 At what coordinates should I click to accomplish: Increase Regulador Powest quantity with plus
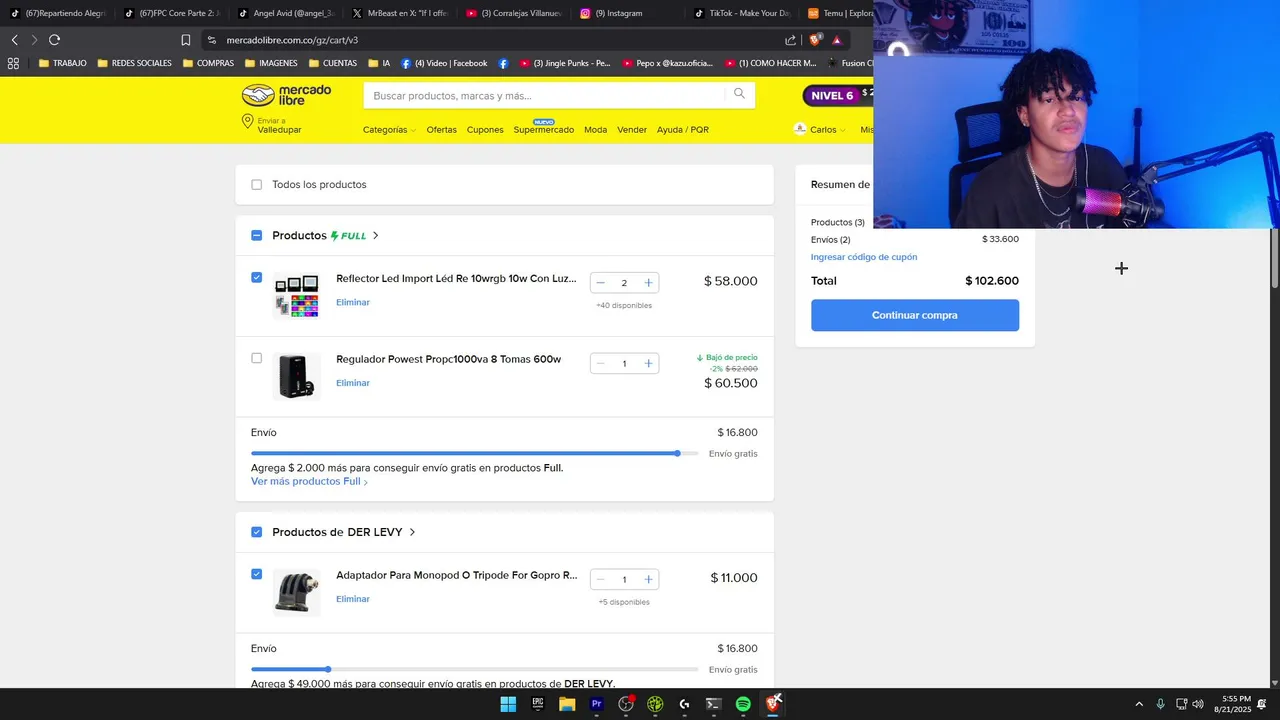pyautogui.click(x=648, y=363)
